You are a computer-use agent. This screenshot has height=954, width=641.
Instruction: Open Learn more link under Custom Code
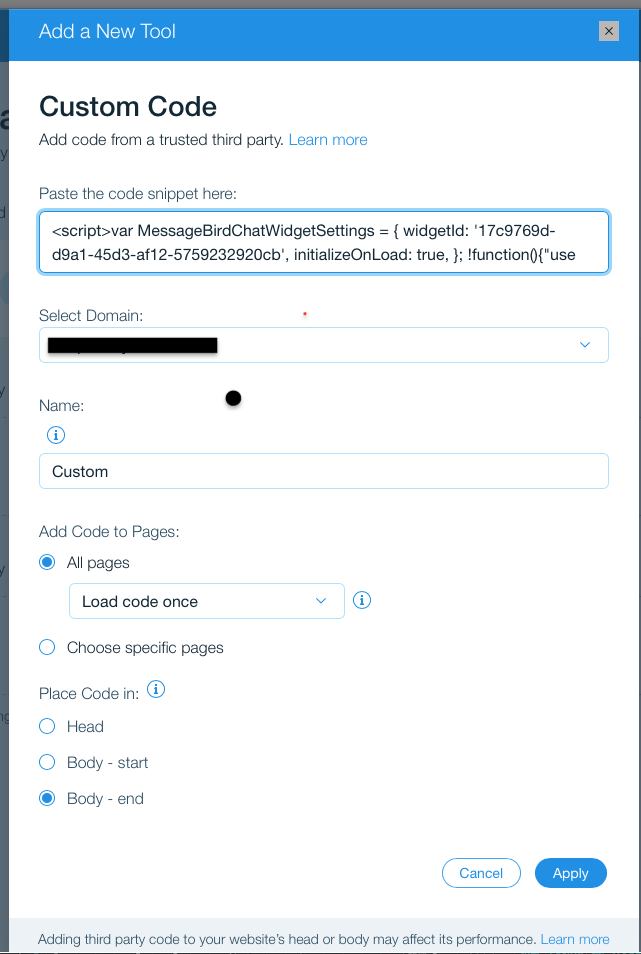[x=328, y=140]
